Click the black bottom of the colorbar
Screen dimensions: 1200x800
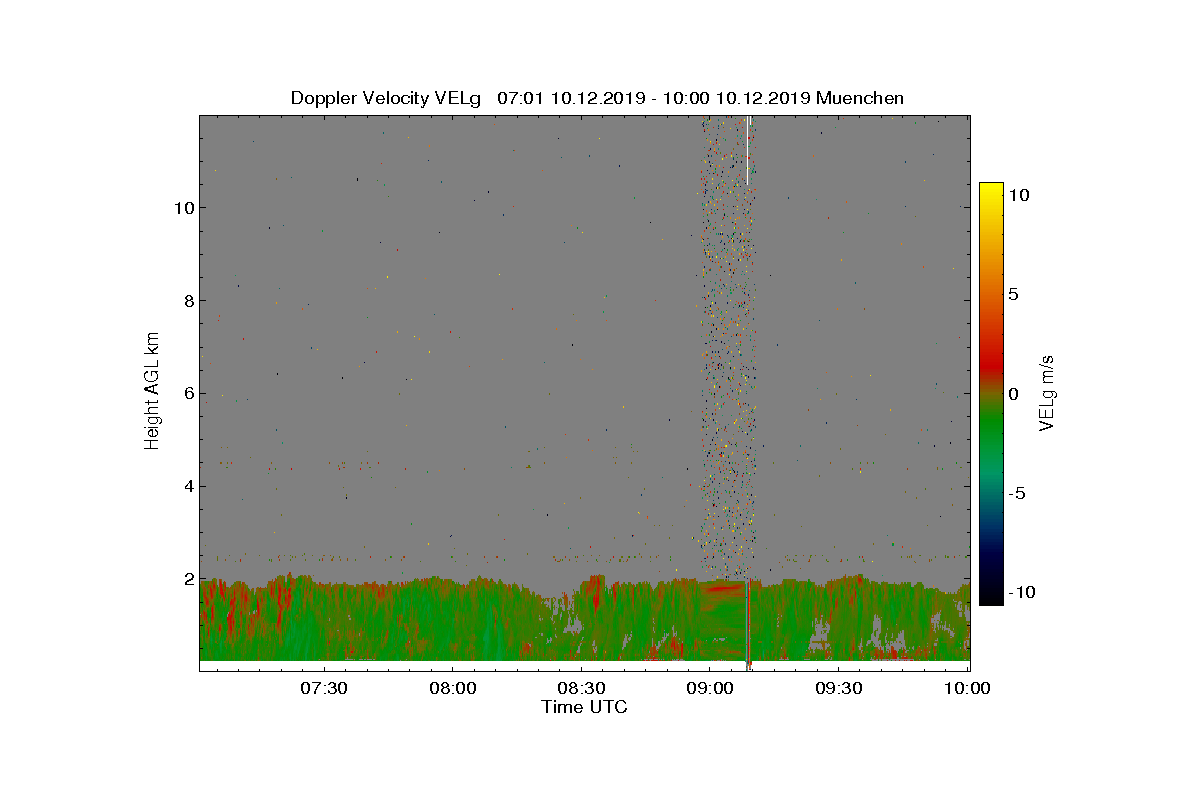coord(991,597)
